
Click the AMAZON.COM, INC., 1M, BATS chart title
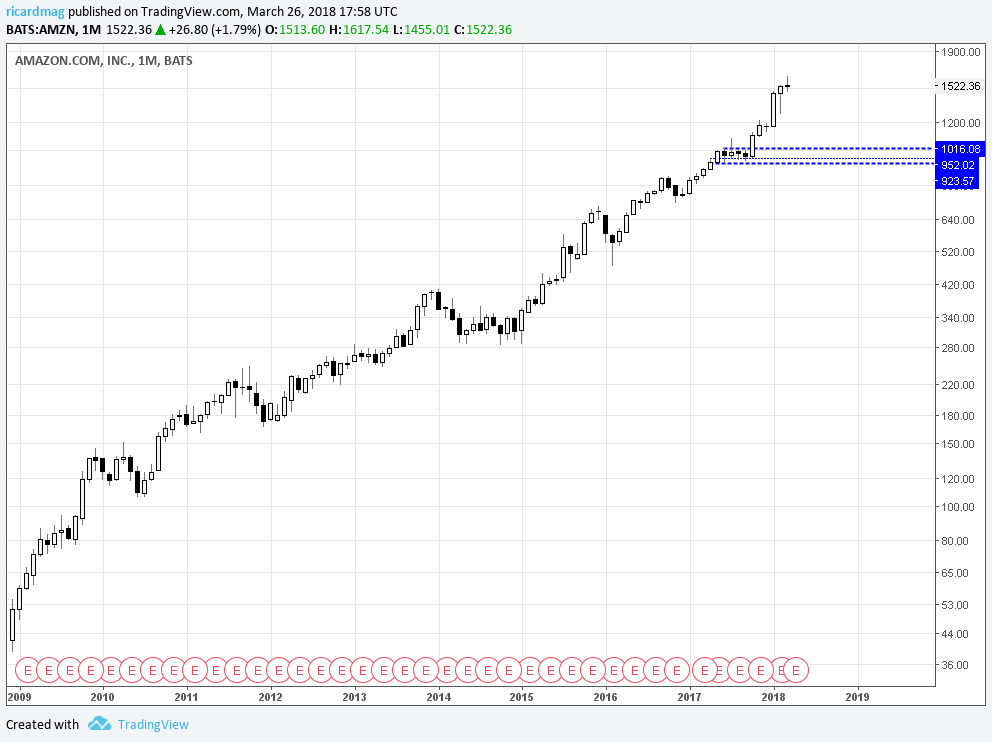[x=104, y=61]
